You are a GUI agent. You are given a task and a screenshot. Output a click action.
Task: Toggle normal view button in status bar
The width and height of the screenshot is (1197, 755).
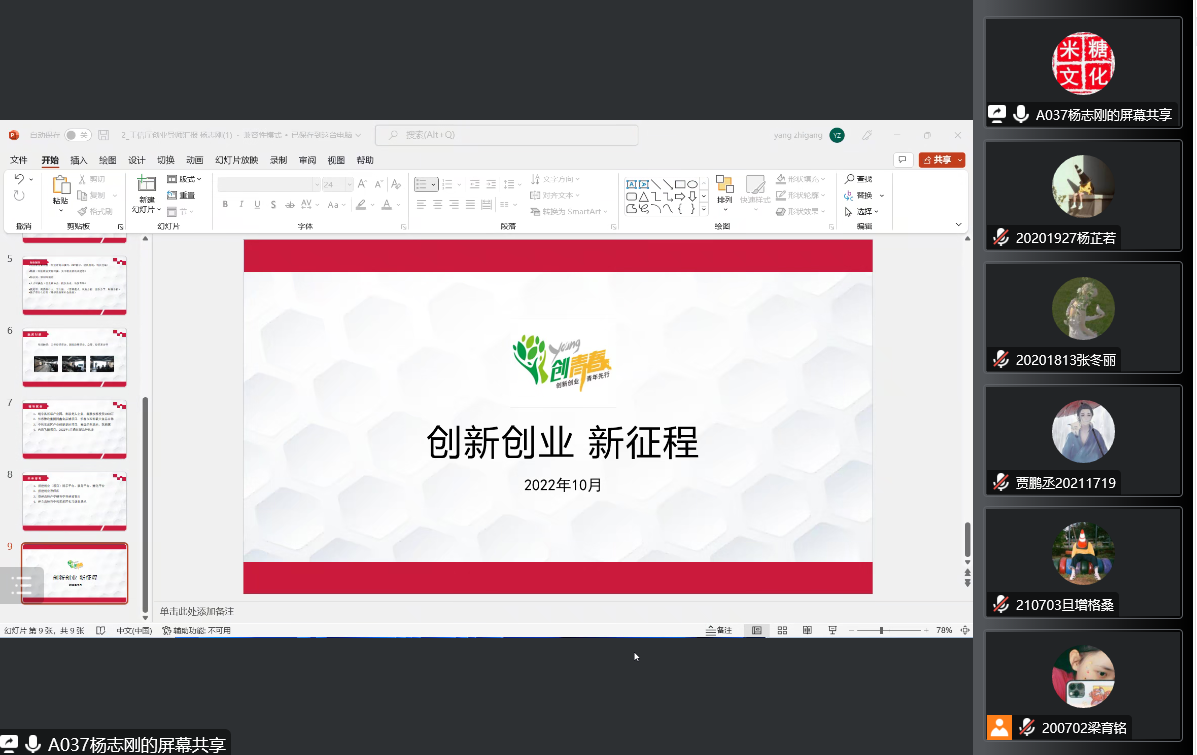757,631
